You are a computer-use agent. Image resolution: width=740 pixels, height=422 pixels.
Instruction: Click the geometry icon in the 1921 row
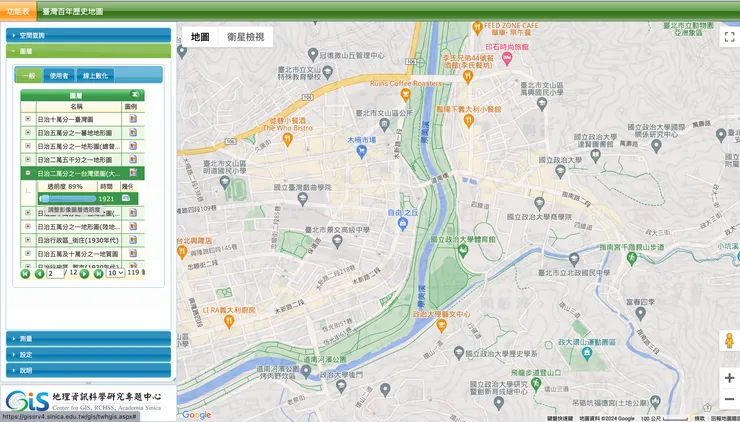tap(126, 198)
